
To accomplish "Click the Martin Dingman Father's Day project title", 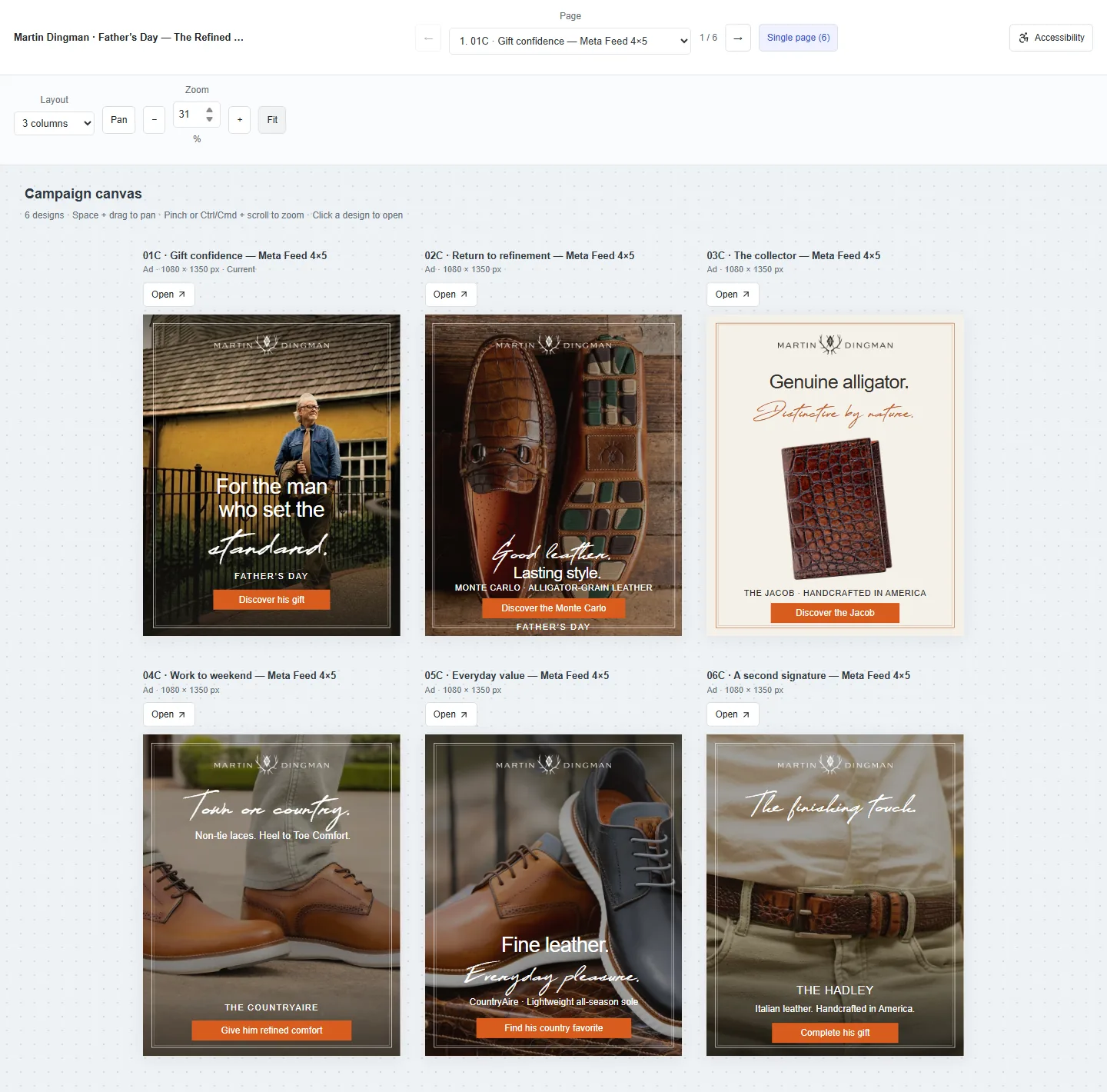I will click(128, 37).
